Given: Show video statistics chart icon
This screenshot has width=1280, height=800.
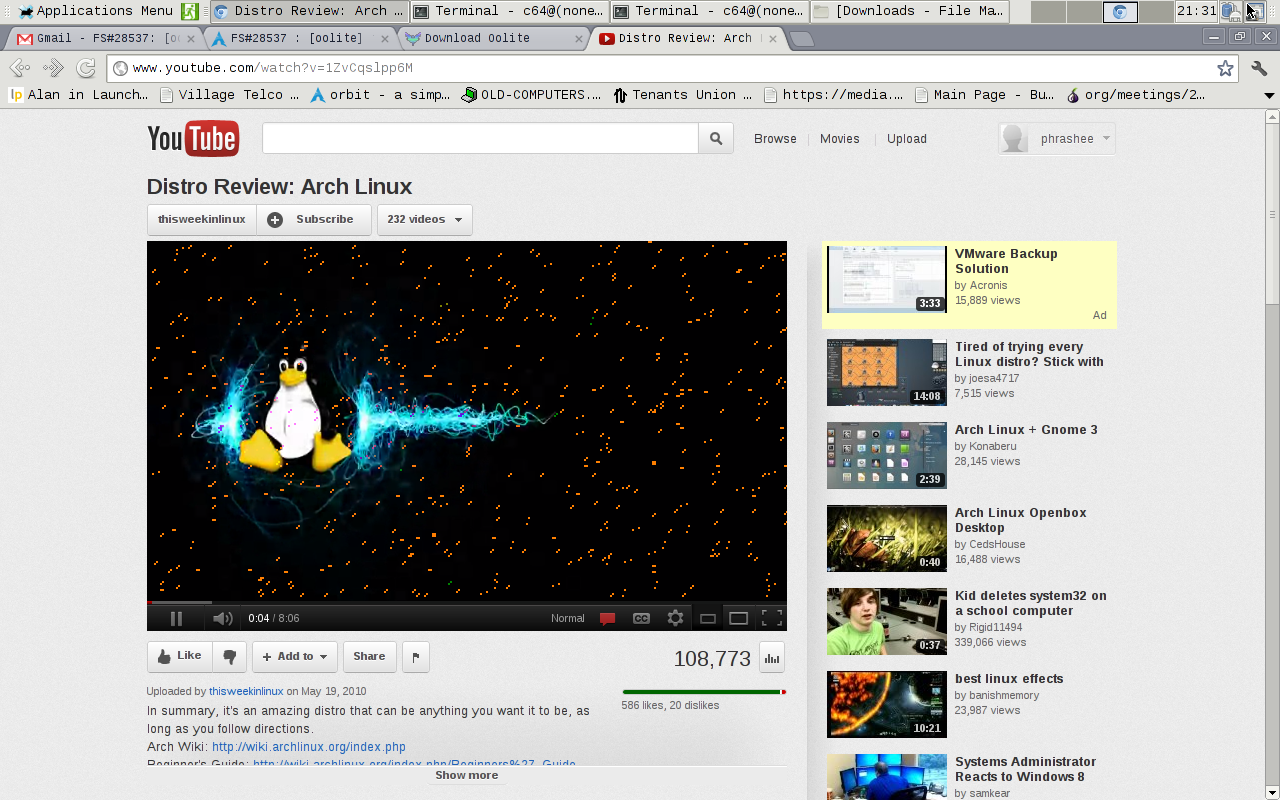Looking at the screenshot, I should [x=771, y=658].
